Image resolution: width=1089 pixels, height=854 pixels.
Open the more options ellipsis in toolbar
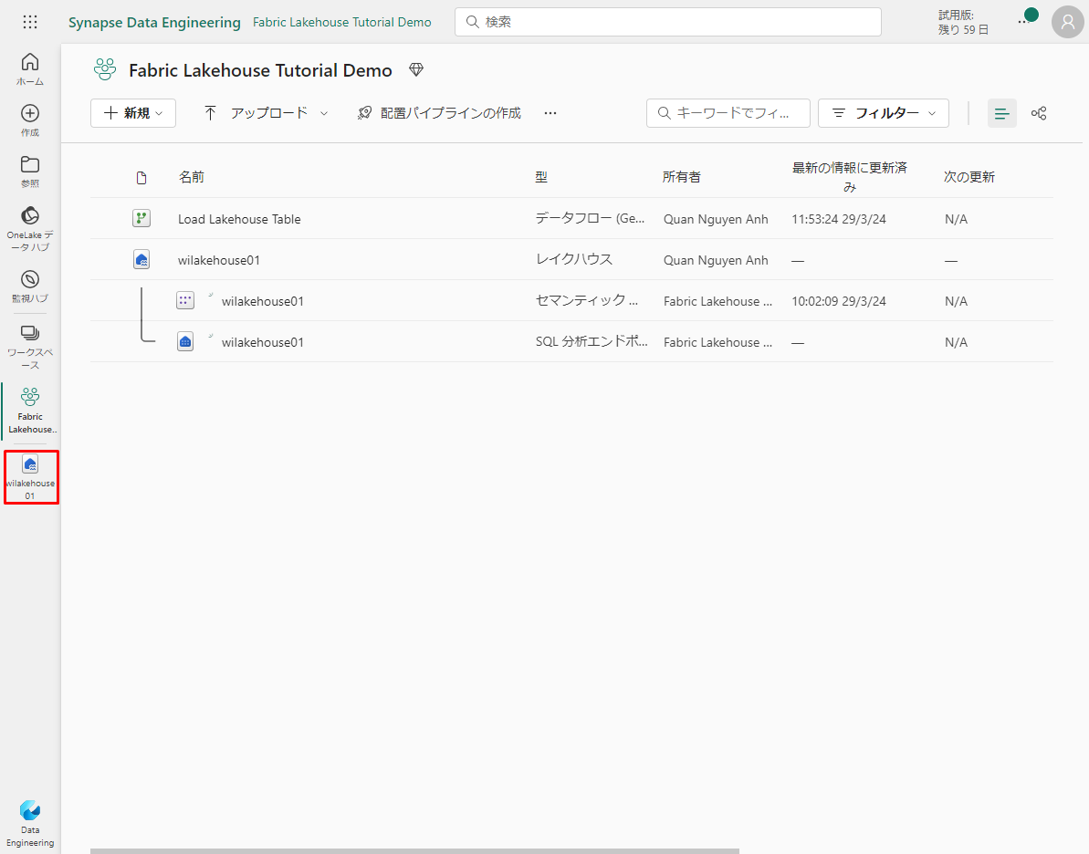click(550, 113)
